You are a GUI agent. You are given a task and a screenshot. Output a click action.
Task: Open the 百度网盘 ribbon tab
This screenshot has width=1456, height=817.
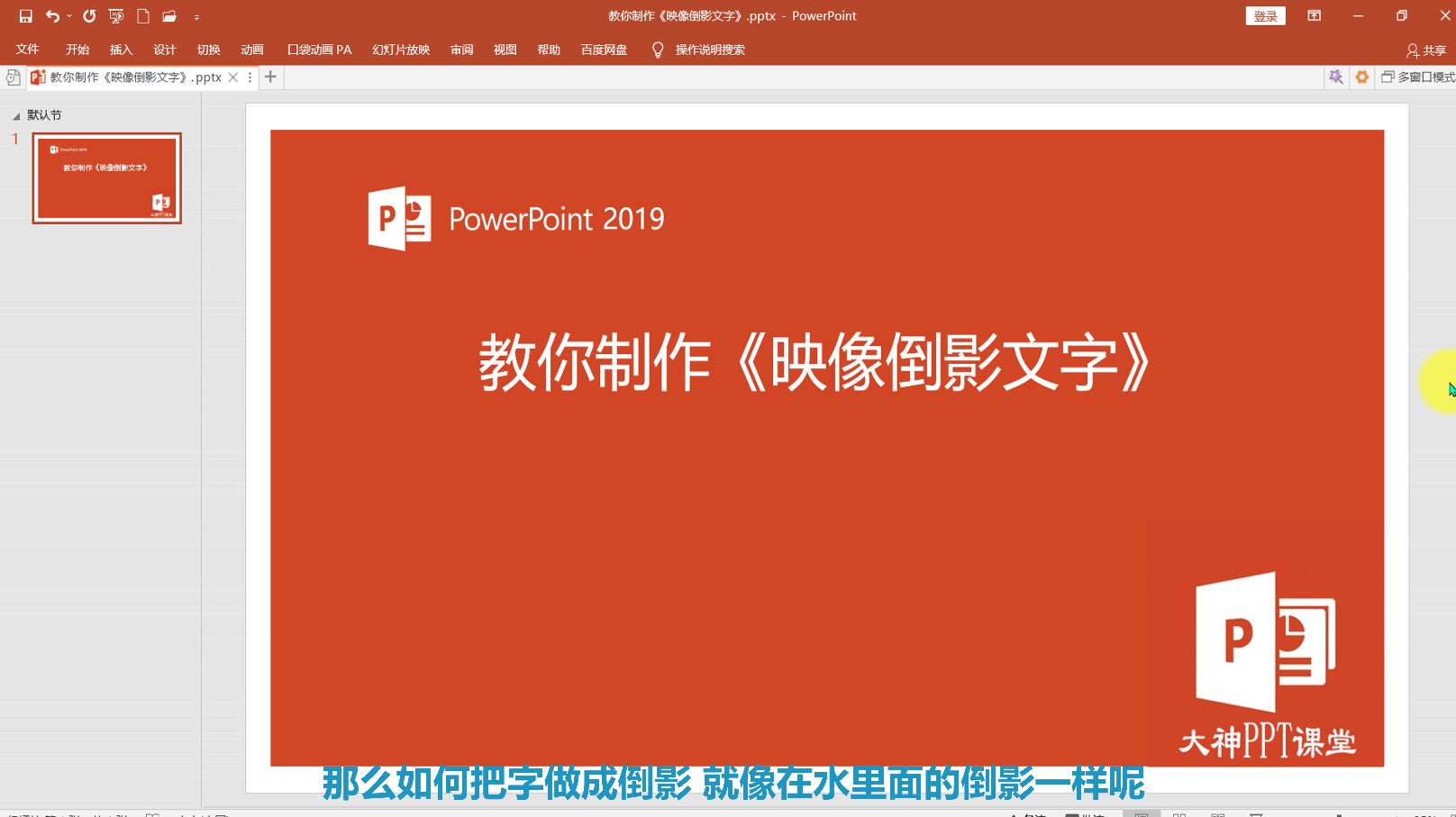[605, 50]
